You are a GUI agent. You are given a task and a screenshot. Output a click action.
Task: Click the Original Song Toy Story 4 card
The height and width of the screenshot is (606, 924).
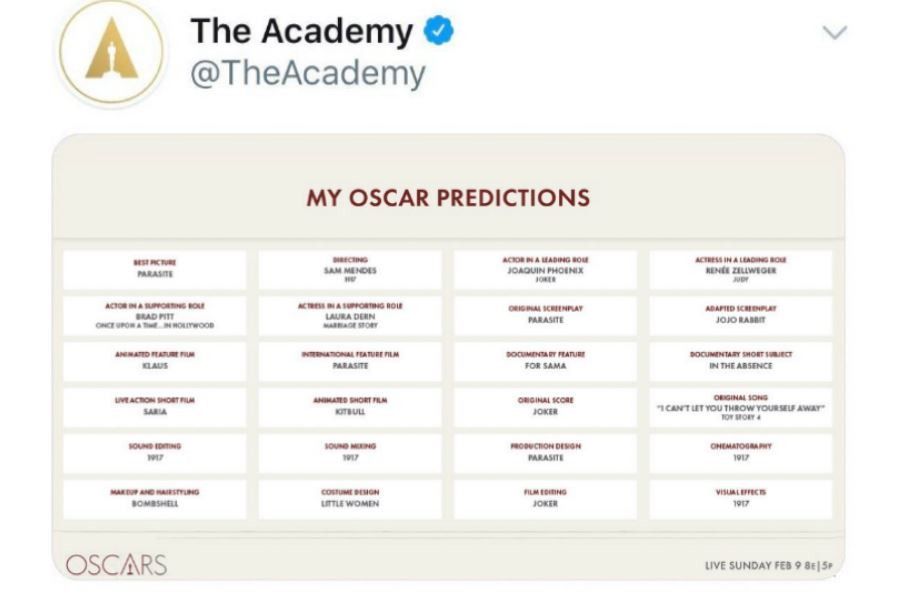click(x=741, y=407)
